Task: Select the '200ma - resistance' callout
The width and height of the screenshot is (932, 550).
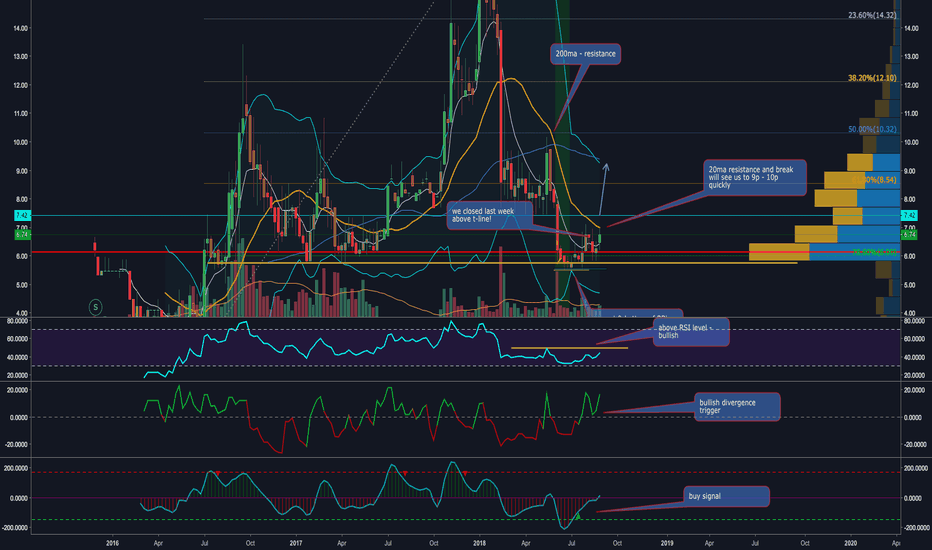Action: pos(585,54)
